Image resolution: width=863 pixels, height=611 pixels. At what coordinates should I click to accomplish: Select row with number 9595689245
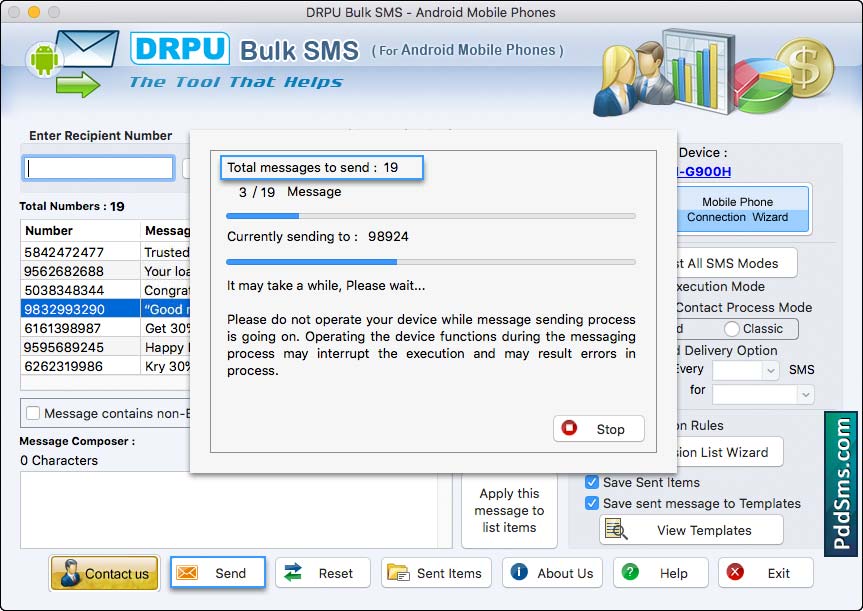pos(106,347)
